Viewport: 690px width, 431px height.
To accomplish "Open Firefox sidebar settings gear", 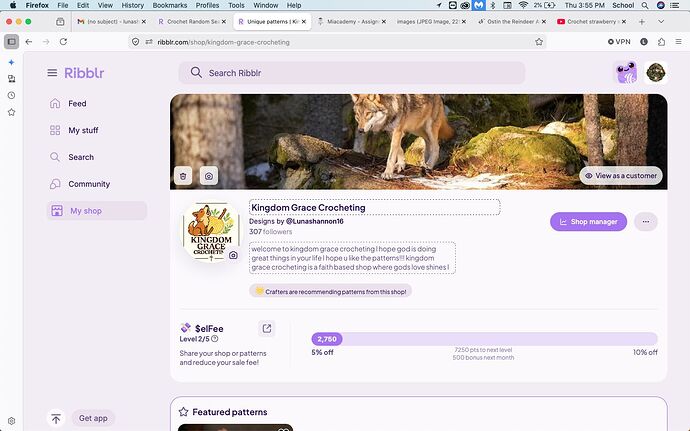I will click(11, 421).
